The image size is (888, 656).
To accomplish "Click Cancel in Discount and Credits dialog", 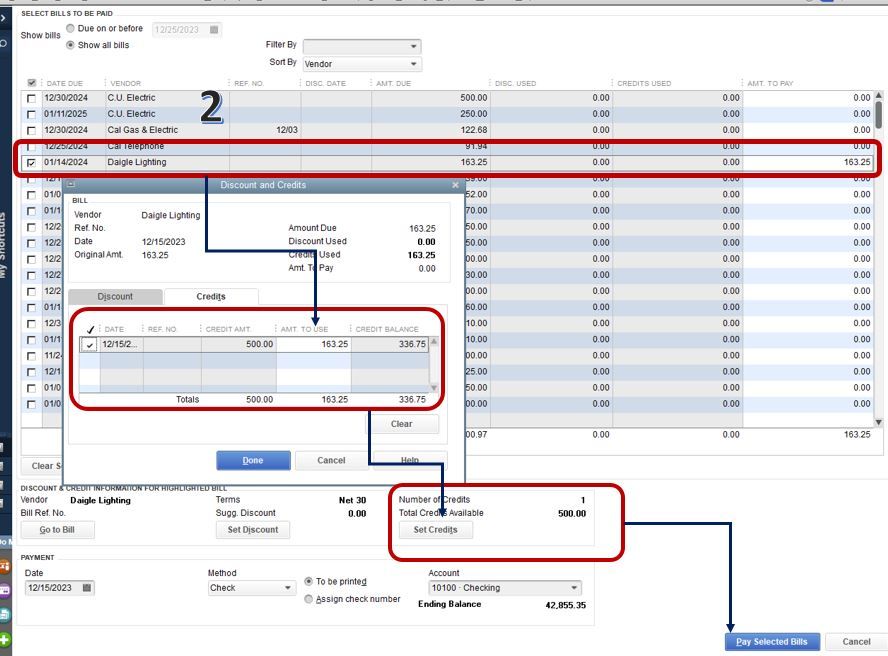I will point(331,461).
